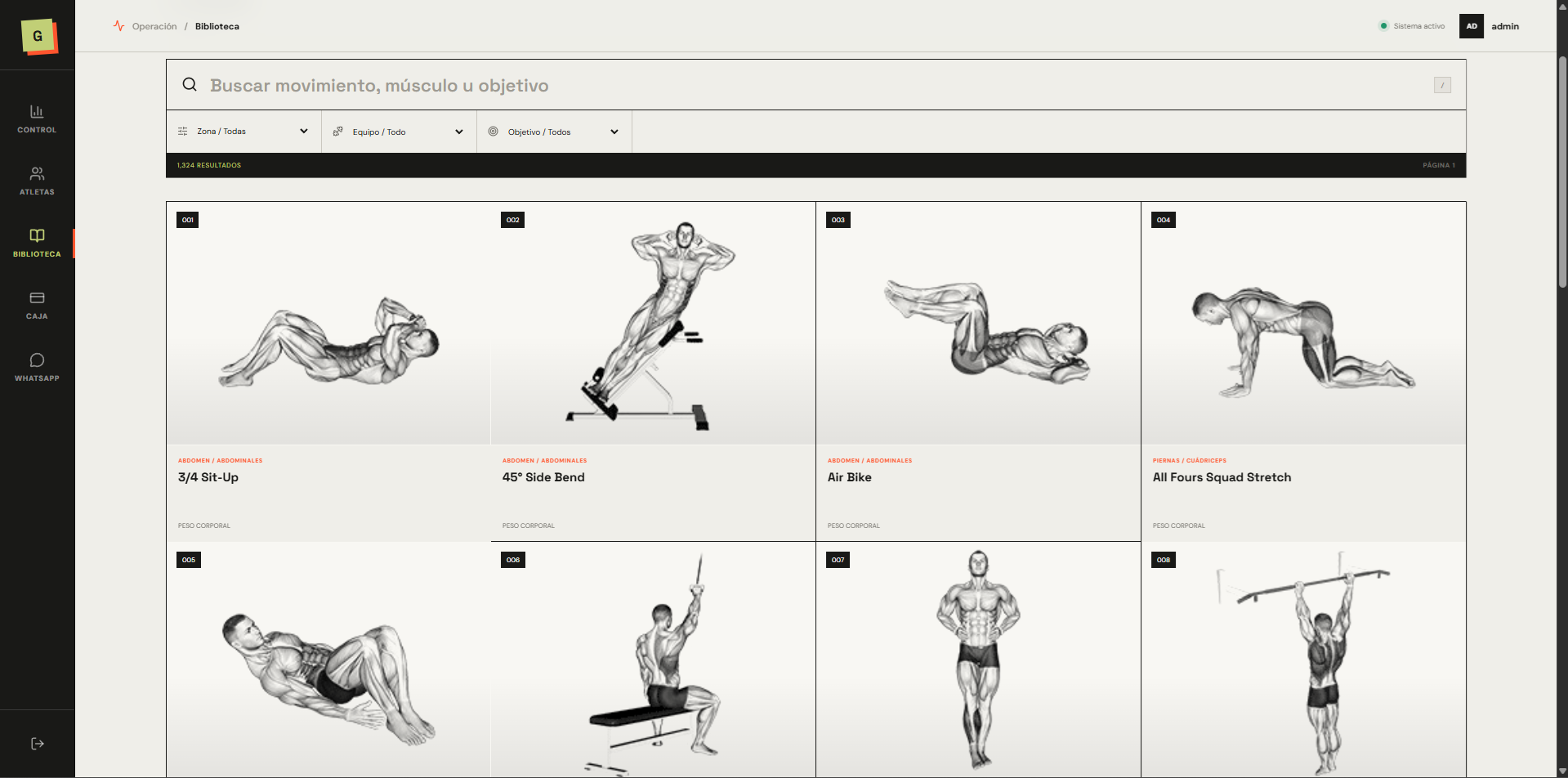Click the Operación breadcrumb link

154,26
